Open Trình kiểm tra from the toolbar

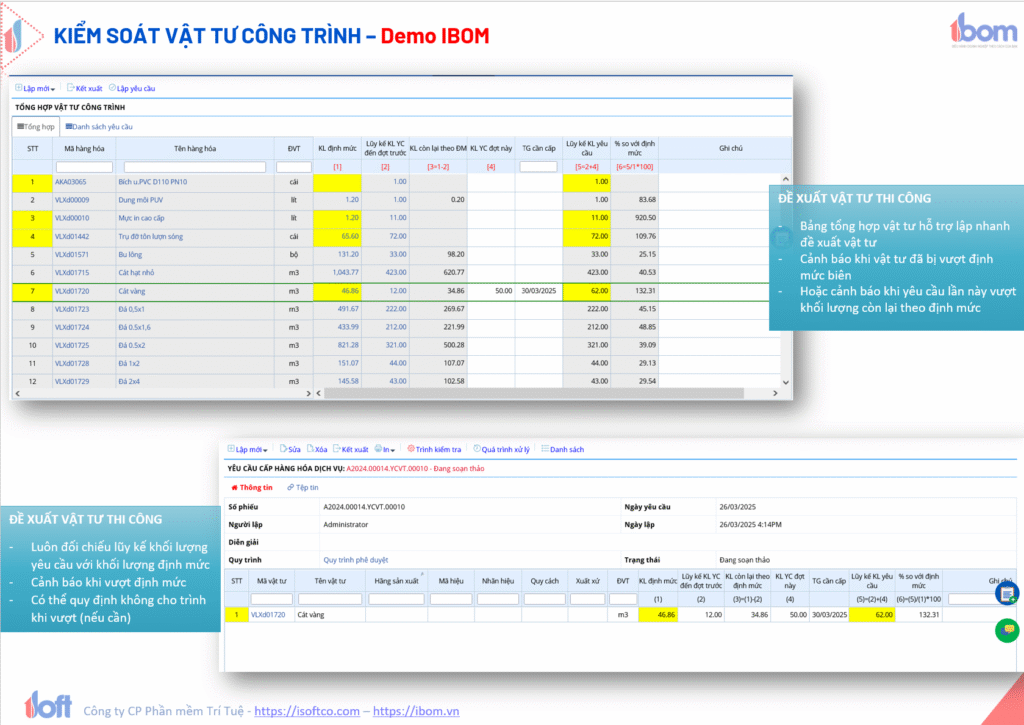coord(434,450)
